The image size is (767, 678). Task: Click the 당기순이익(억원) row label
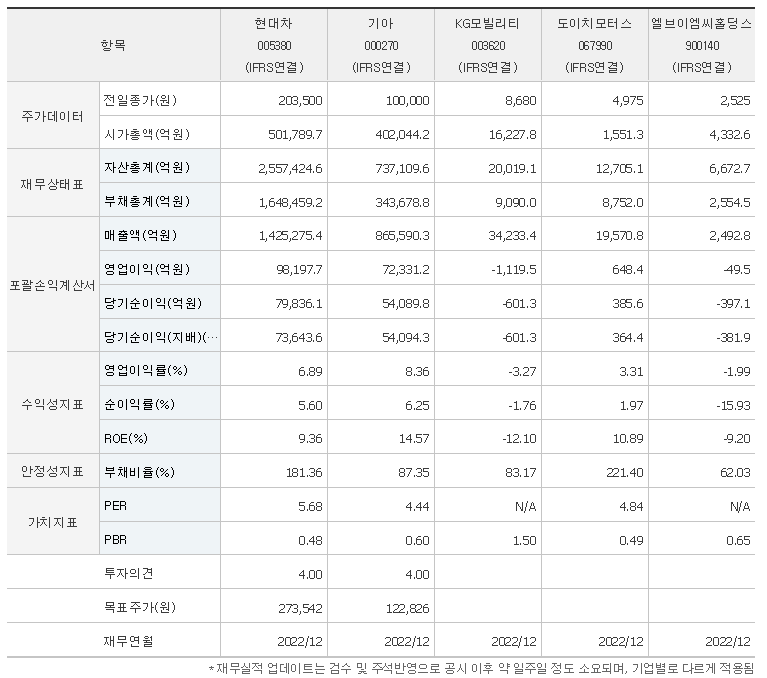point(153,303)
